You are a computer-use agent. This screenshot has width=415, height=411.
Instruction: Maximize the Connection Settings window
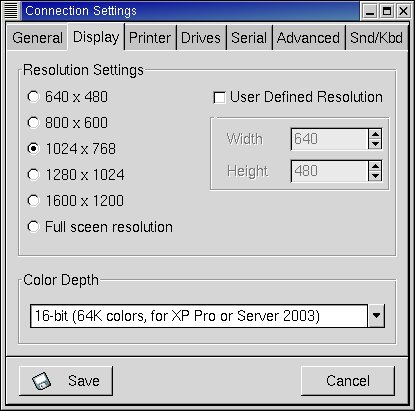[387, 11]
